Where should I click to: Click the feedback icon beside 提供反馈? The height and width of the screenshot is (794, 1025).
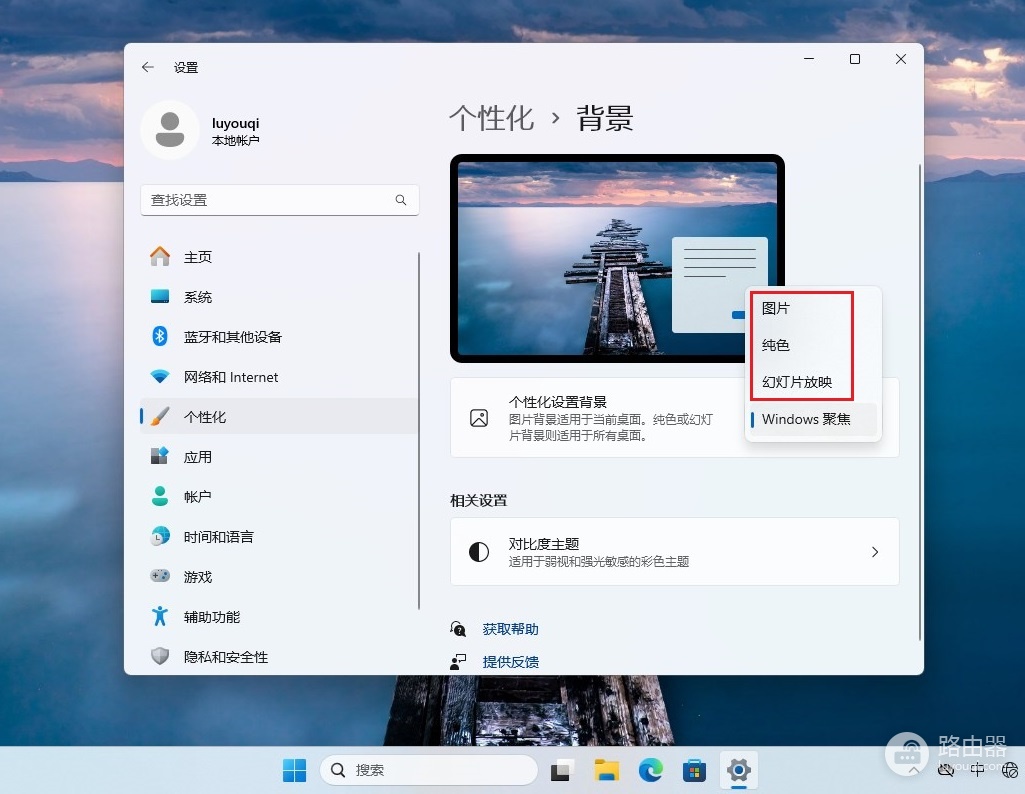458,662
